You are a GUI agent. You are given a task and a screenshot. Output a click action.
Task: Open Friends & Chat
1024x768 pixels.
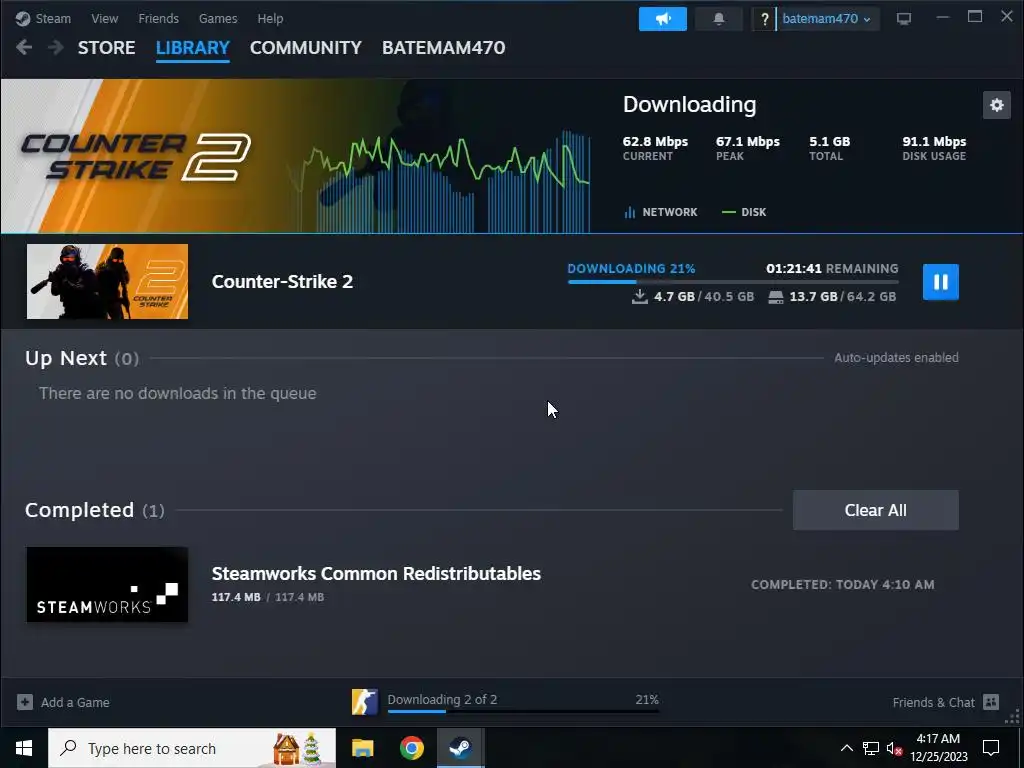coord(934,703)
